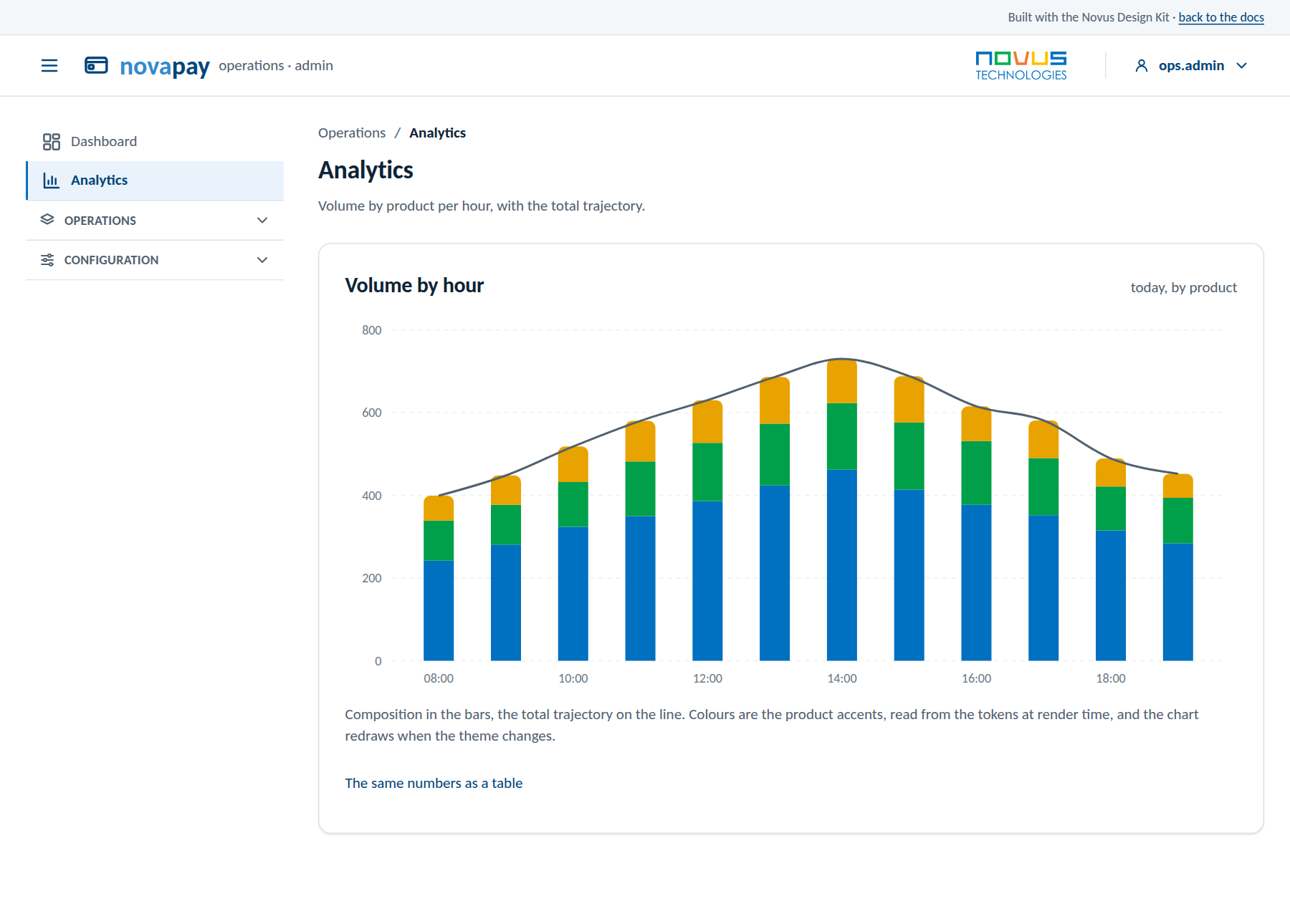
Task: Open the hamburger menu icon
Action: coord(49,66)
